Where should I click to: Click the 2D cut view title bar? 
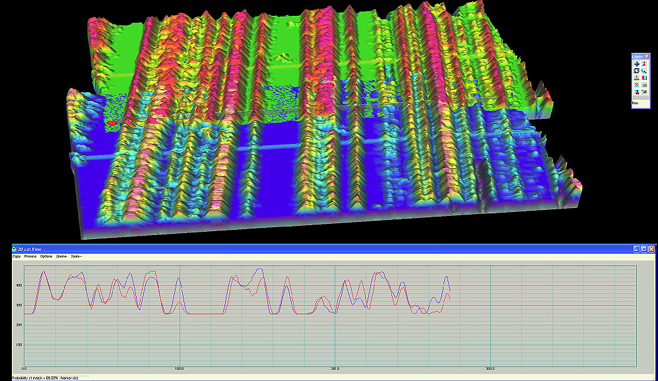333,249
